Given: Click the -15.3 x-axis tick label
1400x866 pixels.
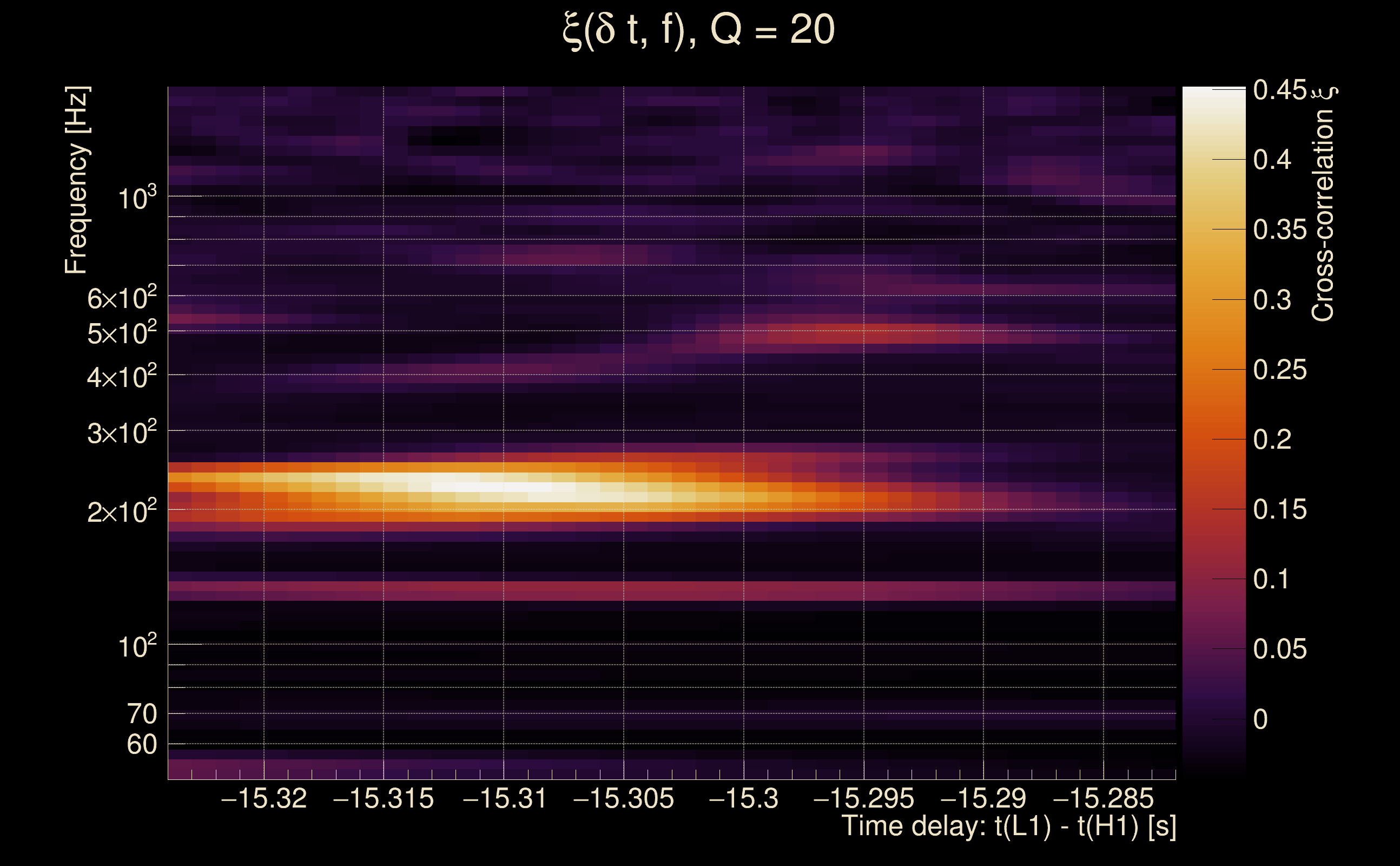Looking at the screenshot, I should point(743,799).
